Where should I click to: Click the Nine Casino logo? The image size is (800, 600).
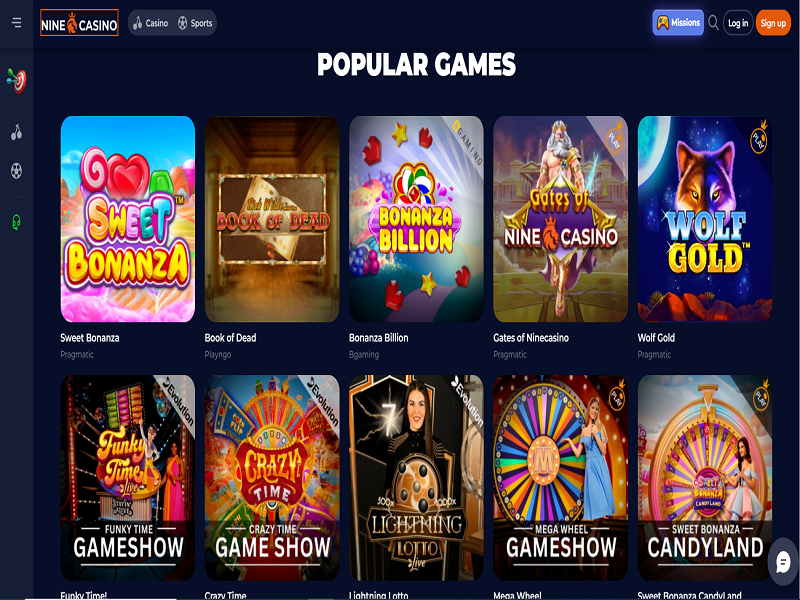point(79,23)
